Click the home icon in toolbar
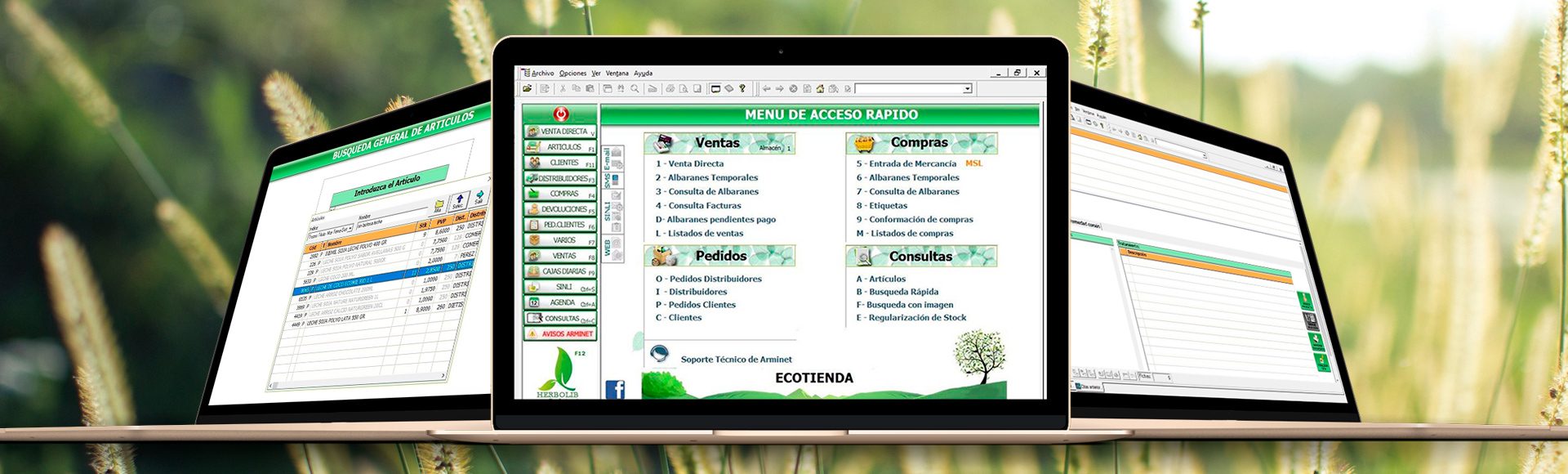The image size is (1568, 474). point(820,89)
